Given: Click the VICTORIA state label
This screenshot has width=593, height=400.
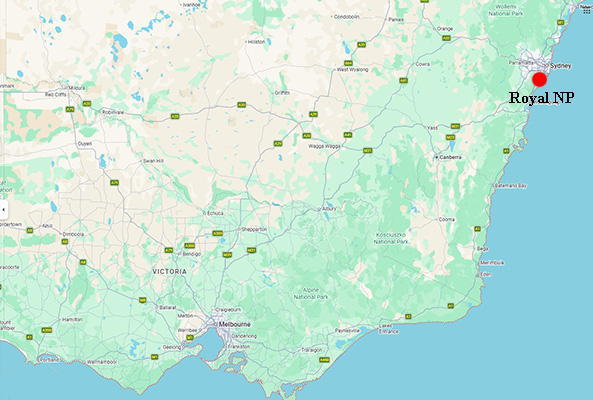Looking at the screenshot, I should pyautogui.click(x=169, y=271).
